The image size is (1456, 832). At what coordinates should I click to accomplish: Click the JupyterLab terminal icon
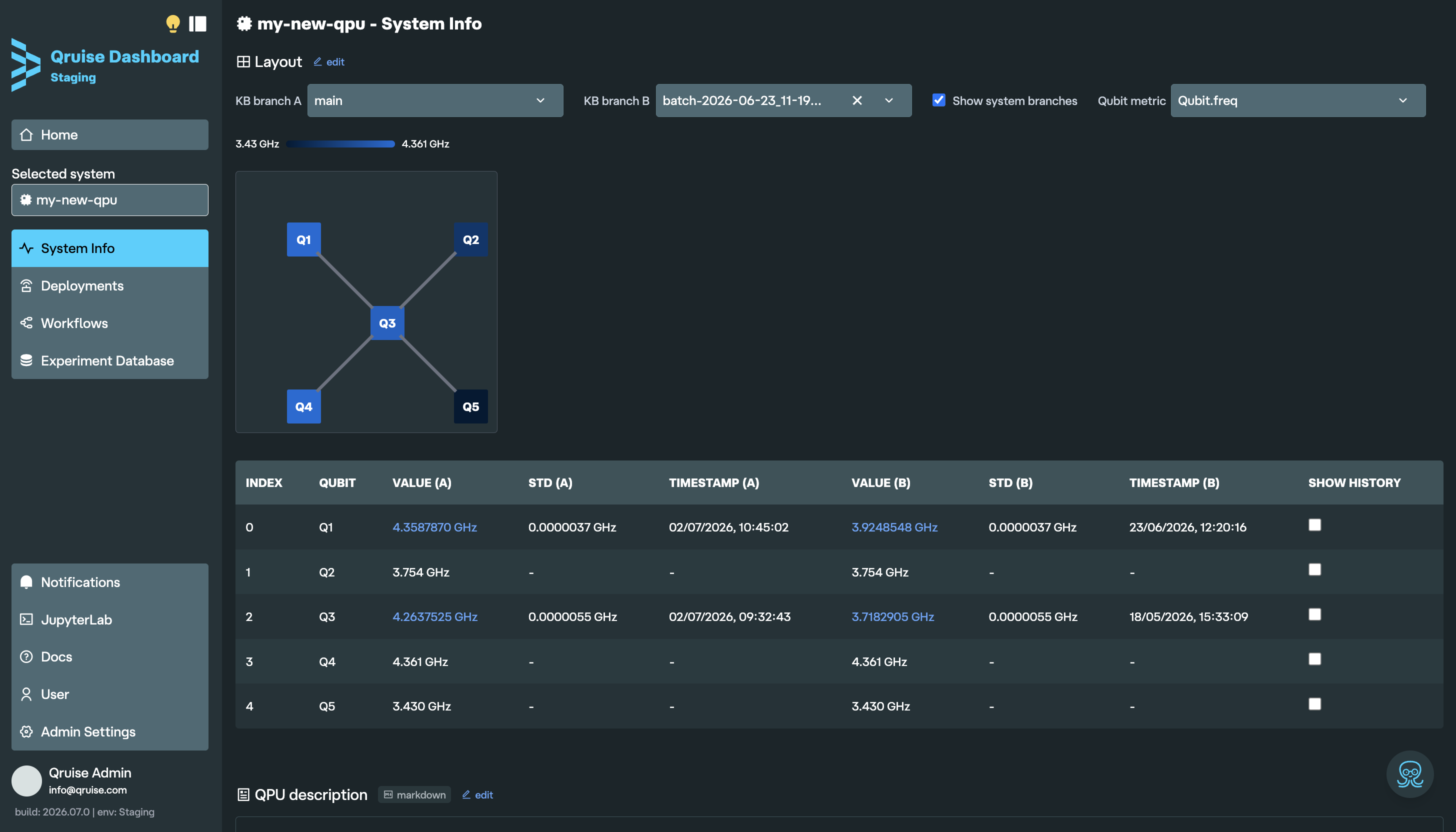[26, 619]
